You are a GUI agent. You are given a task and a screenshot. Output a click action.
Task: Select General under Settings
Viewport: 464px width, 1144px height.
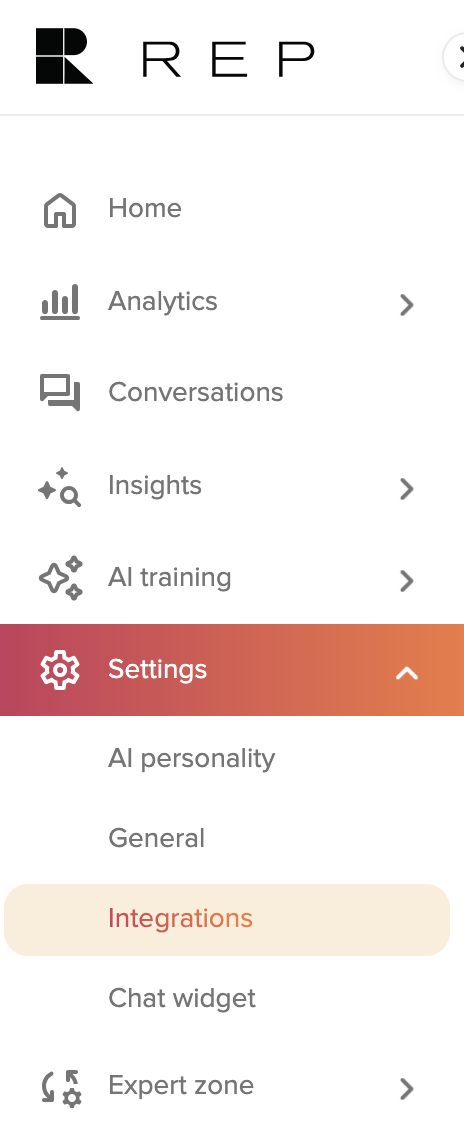(x=156, y=838)
